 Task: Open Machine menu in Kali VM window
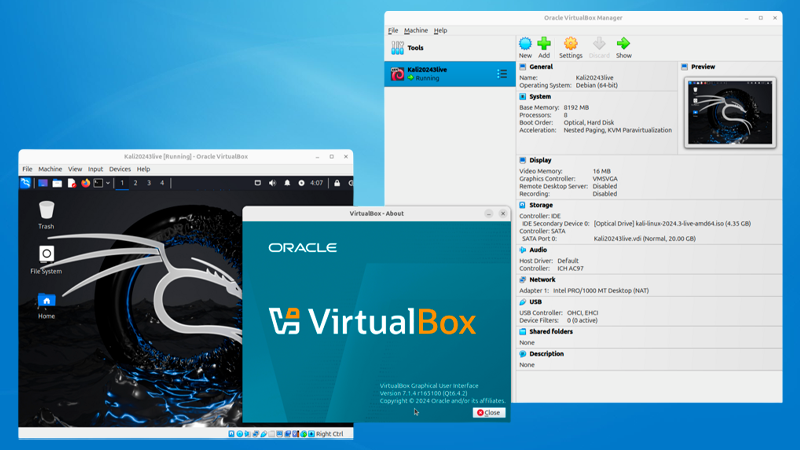[50, 169]
